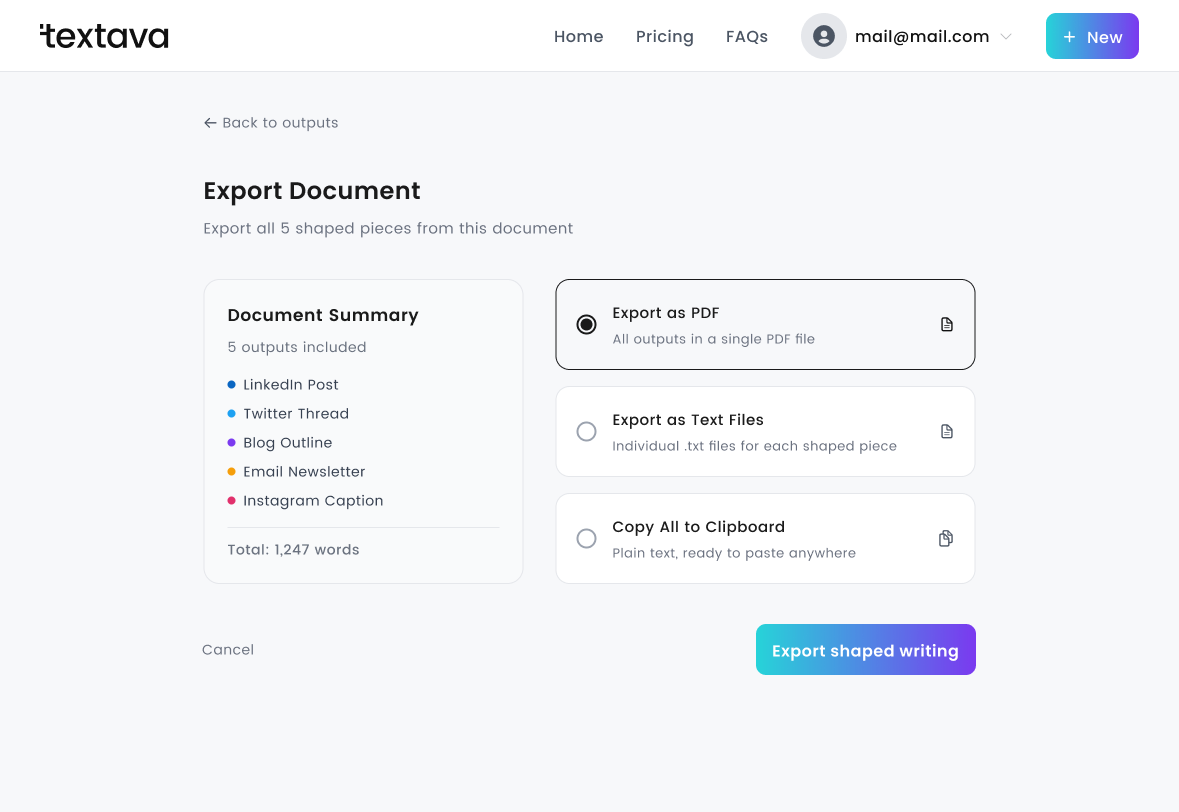
Task: Click the Instagram Caption list item
Action: point(305,501)
